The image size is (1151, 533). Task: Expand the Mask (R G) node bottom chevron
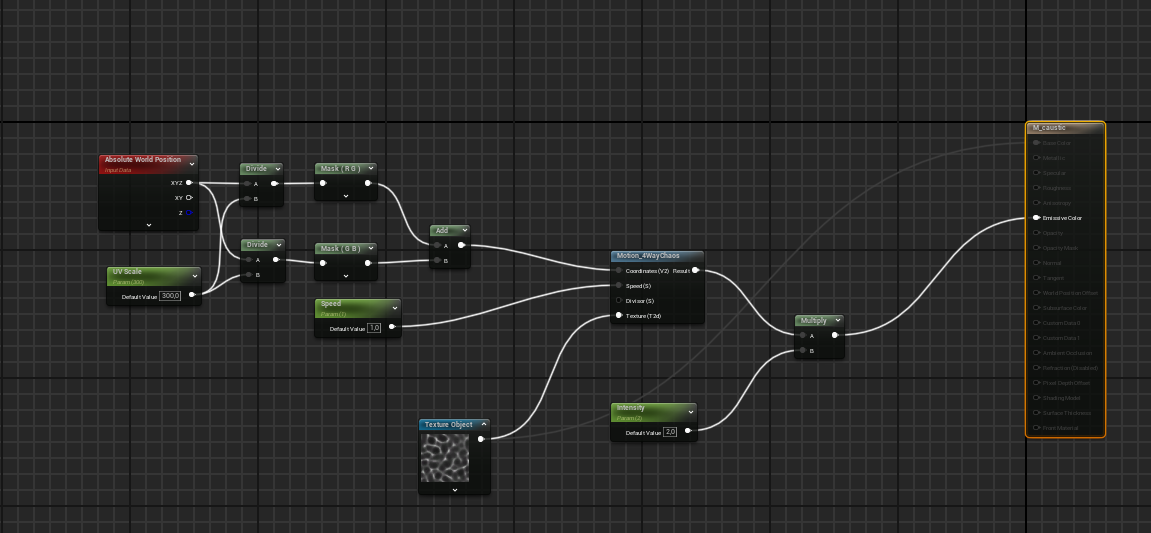tap(346, 196)
